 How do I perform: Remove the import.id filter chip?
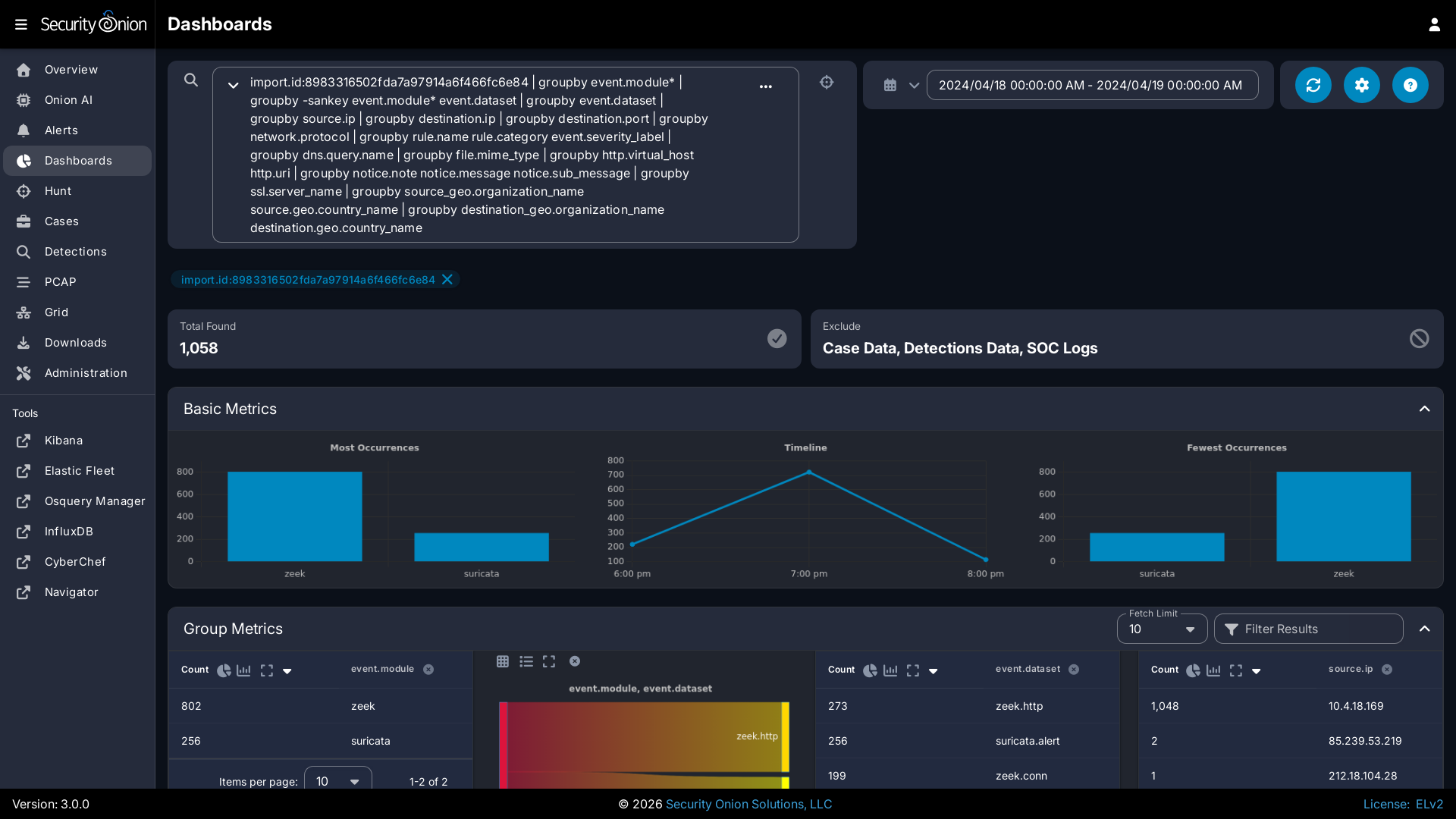pyautogui.click(x=447, y=279)
